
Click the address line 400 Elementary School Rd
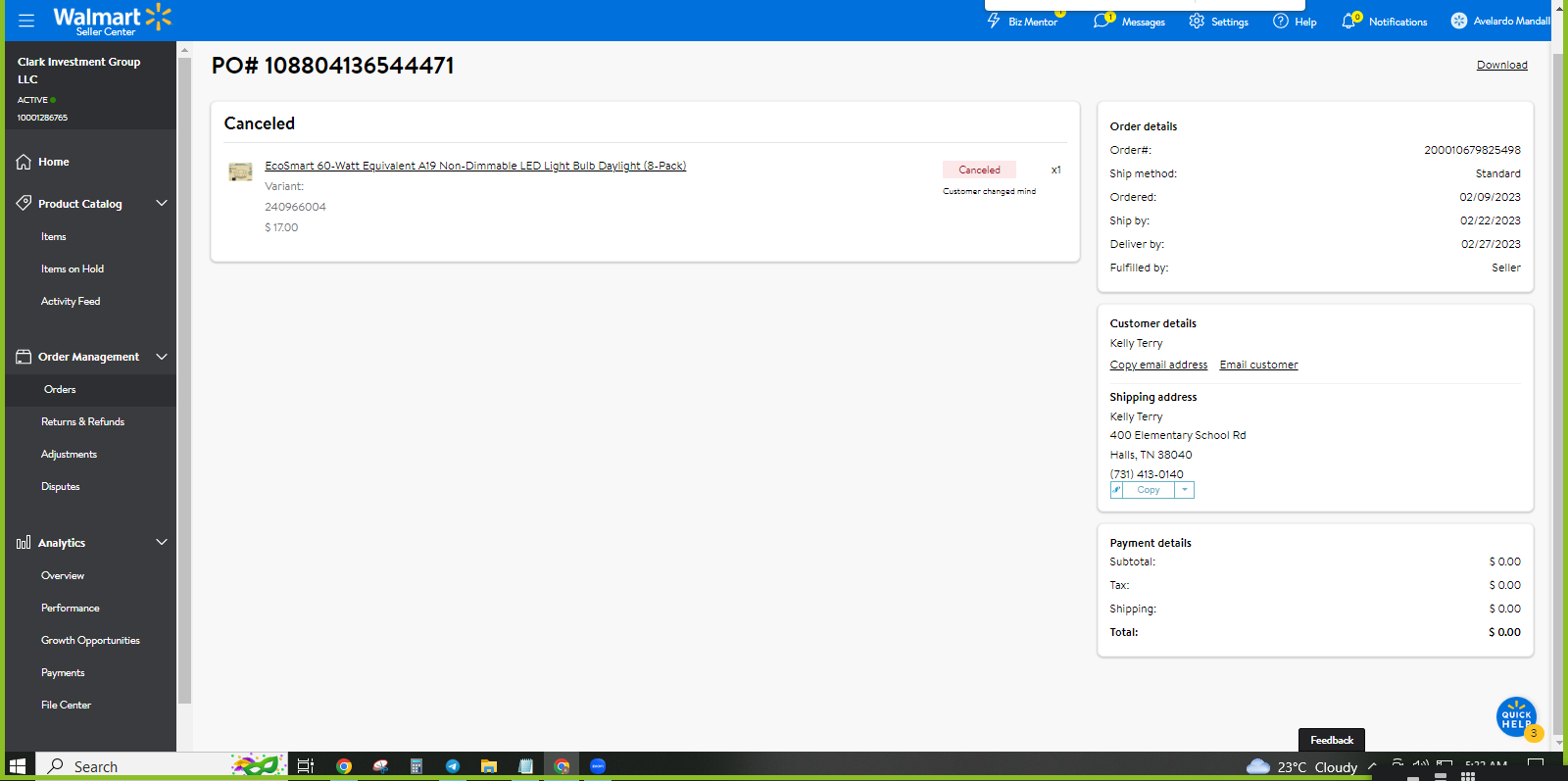click(1178, 435)
